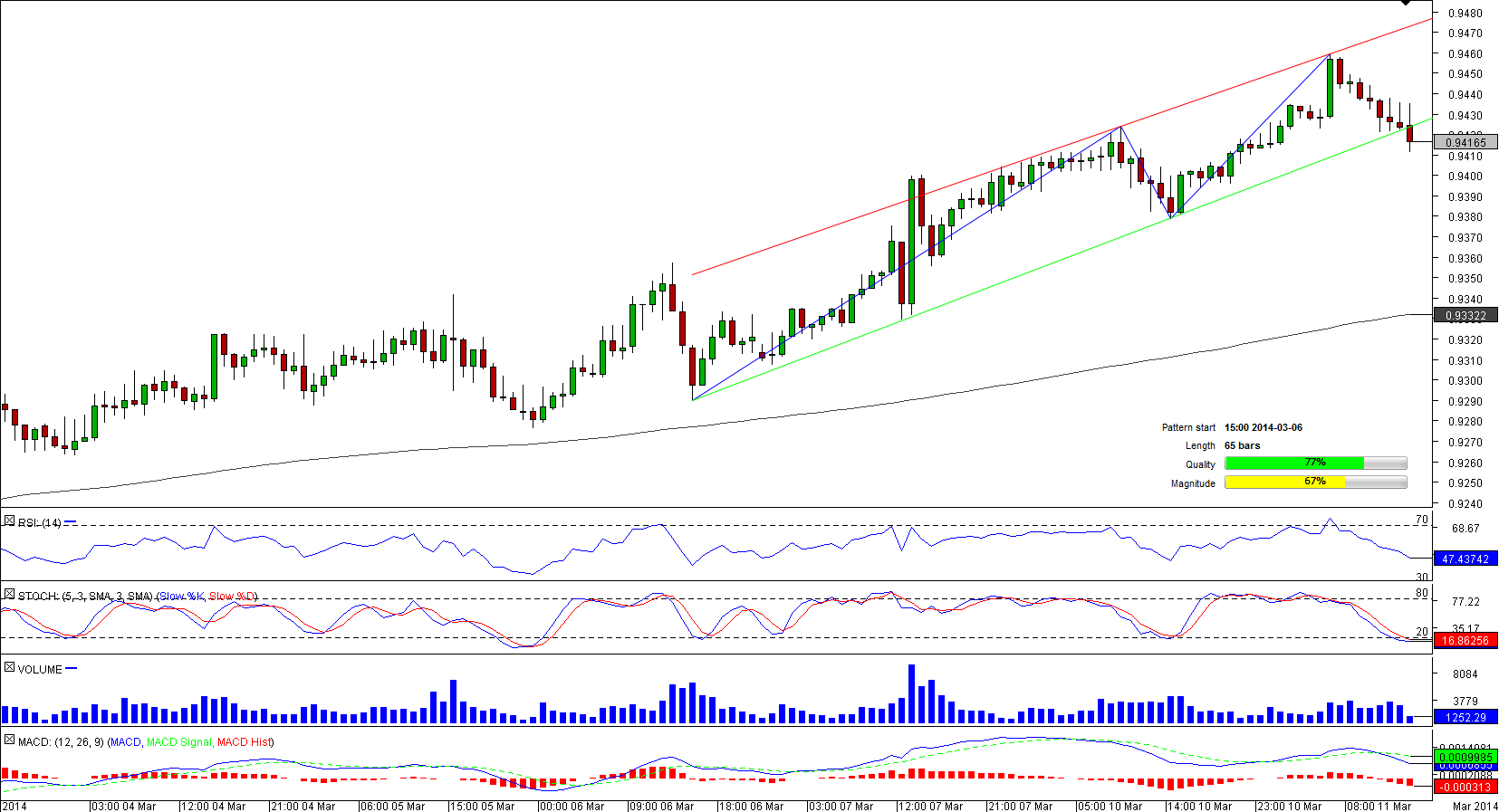Click the 12:00 07 Mar time axis label
The width and height of the screenshot is (1499, 812).
(930, 806)
